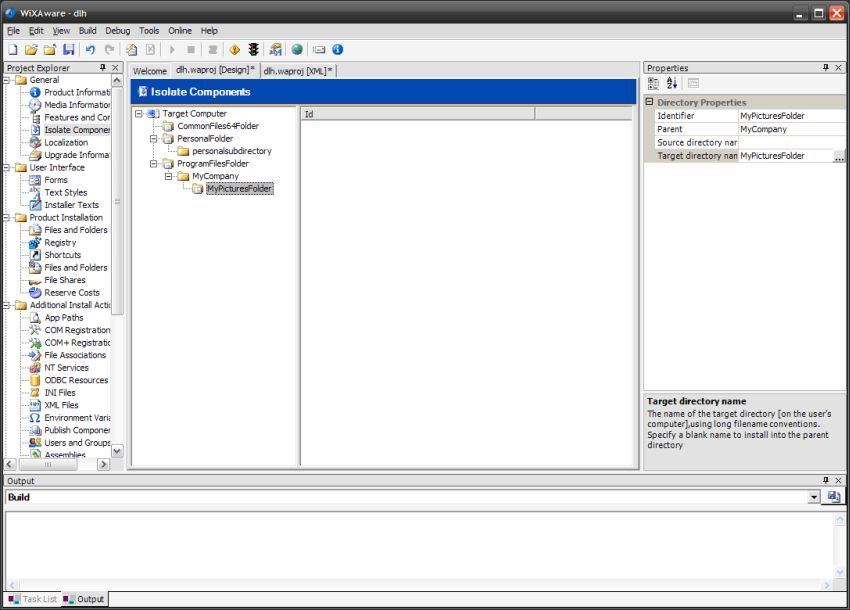
Task: Click the play arrow toolbar icon
Action: (x=172, y=50)
